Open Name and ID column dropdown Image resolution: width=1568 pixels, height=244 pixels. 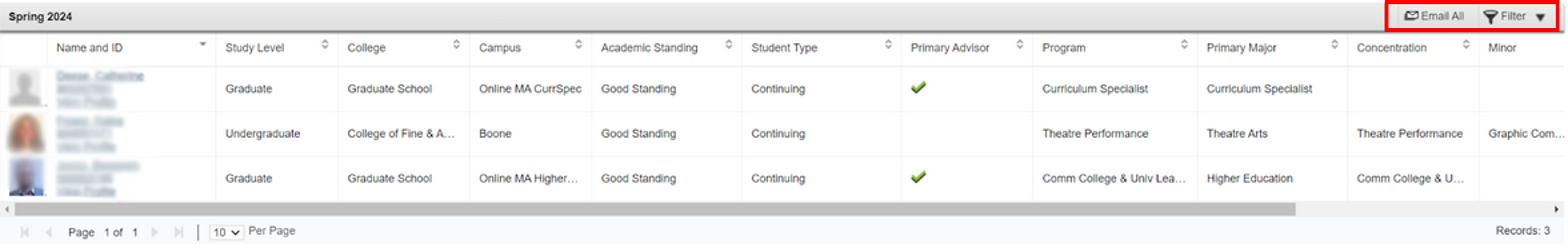203,45
